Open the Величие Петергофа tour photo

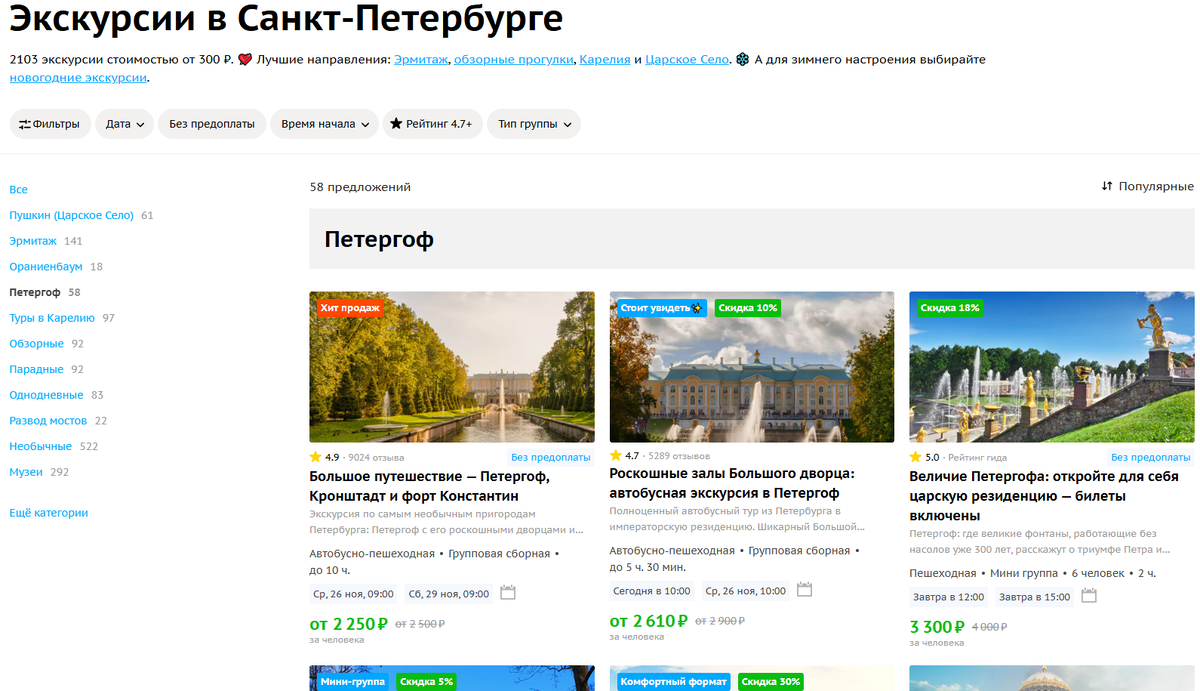coord(1052,367)
